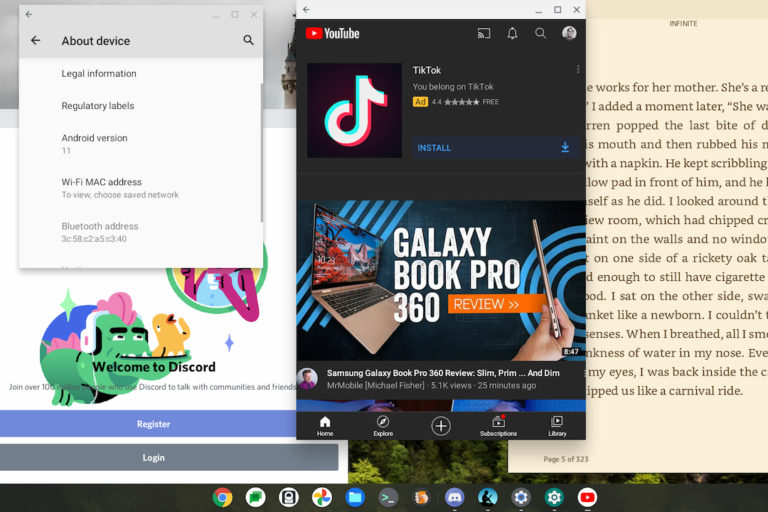Open YouTube from the shelf
Screen dimensions: 768x512
tap(587, 497)
